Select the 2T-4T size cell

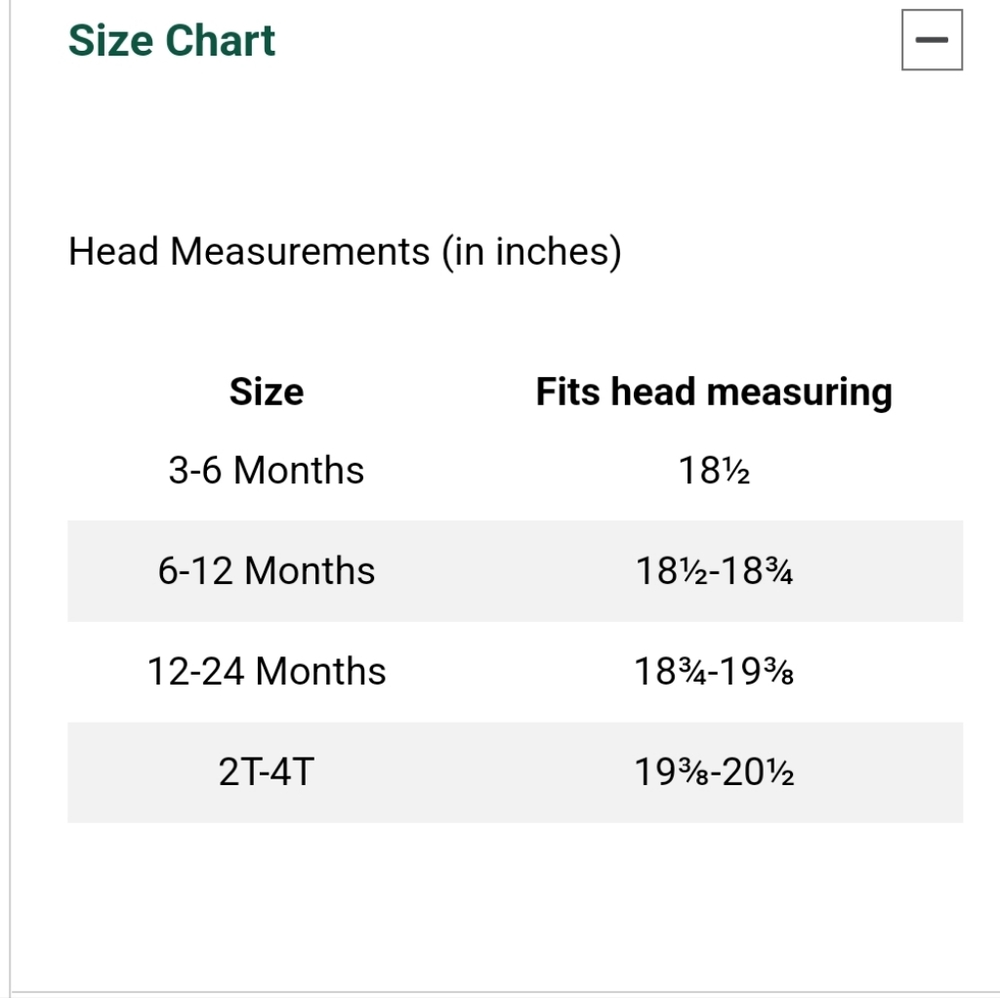tap(267, 772)
